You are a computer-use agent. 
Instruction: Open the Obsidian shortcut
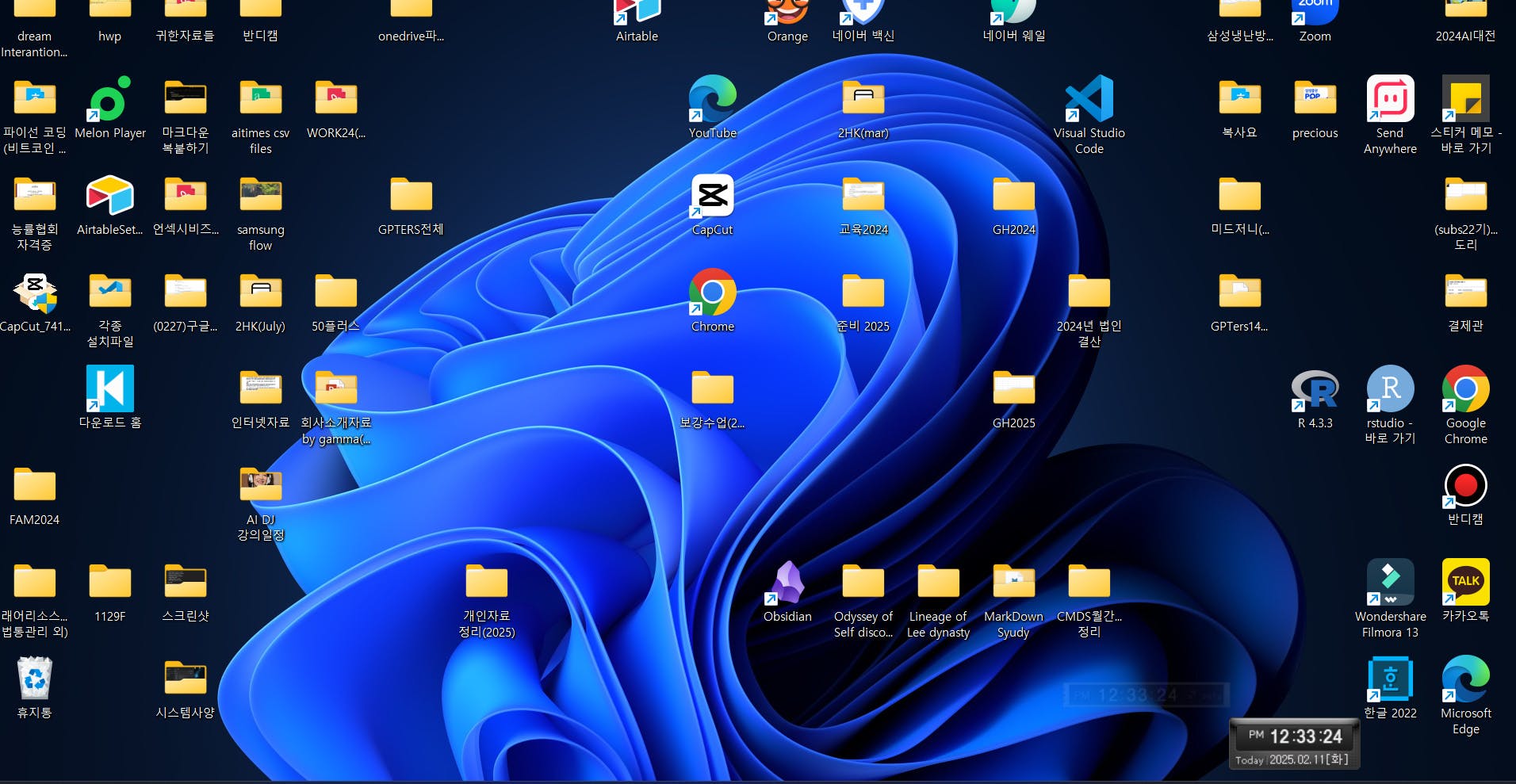[787, 583]
